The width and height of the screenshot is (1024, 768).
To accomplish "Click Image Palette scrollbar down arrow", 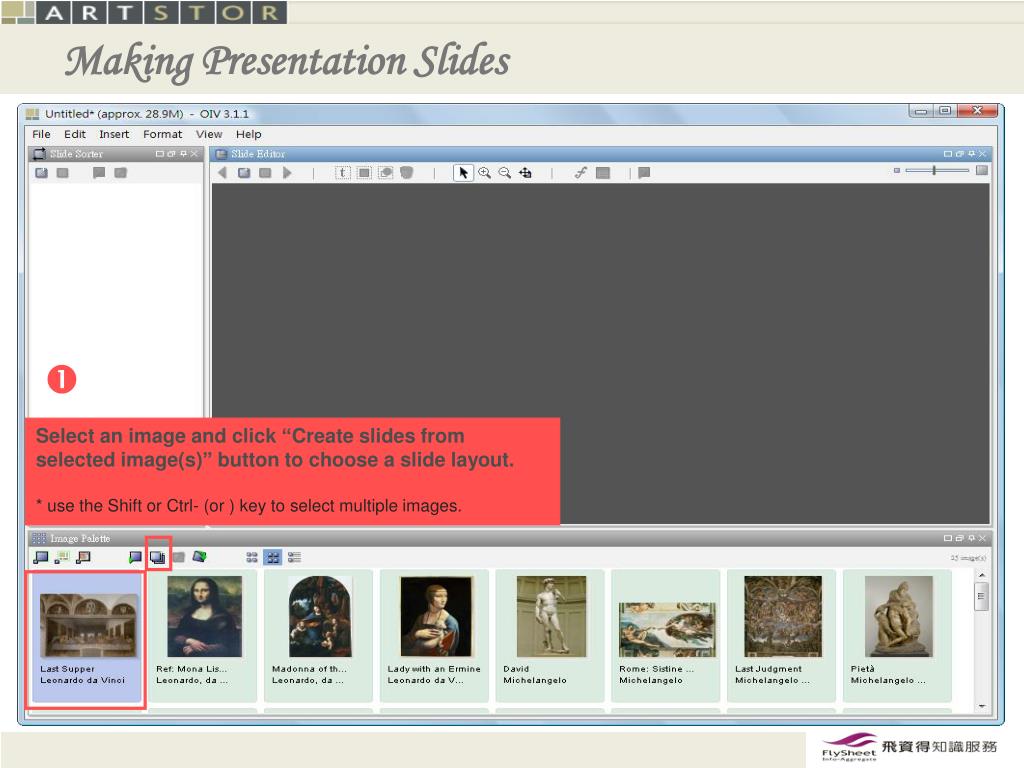I will point(982,706).
